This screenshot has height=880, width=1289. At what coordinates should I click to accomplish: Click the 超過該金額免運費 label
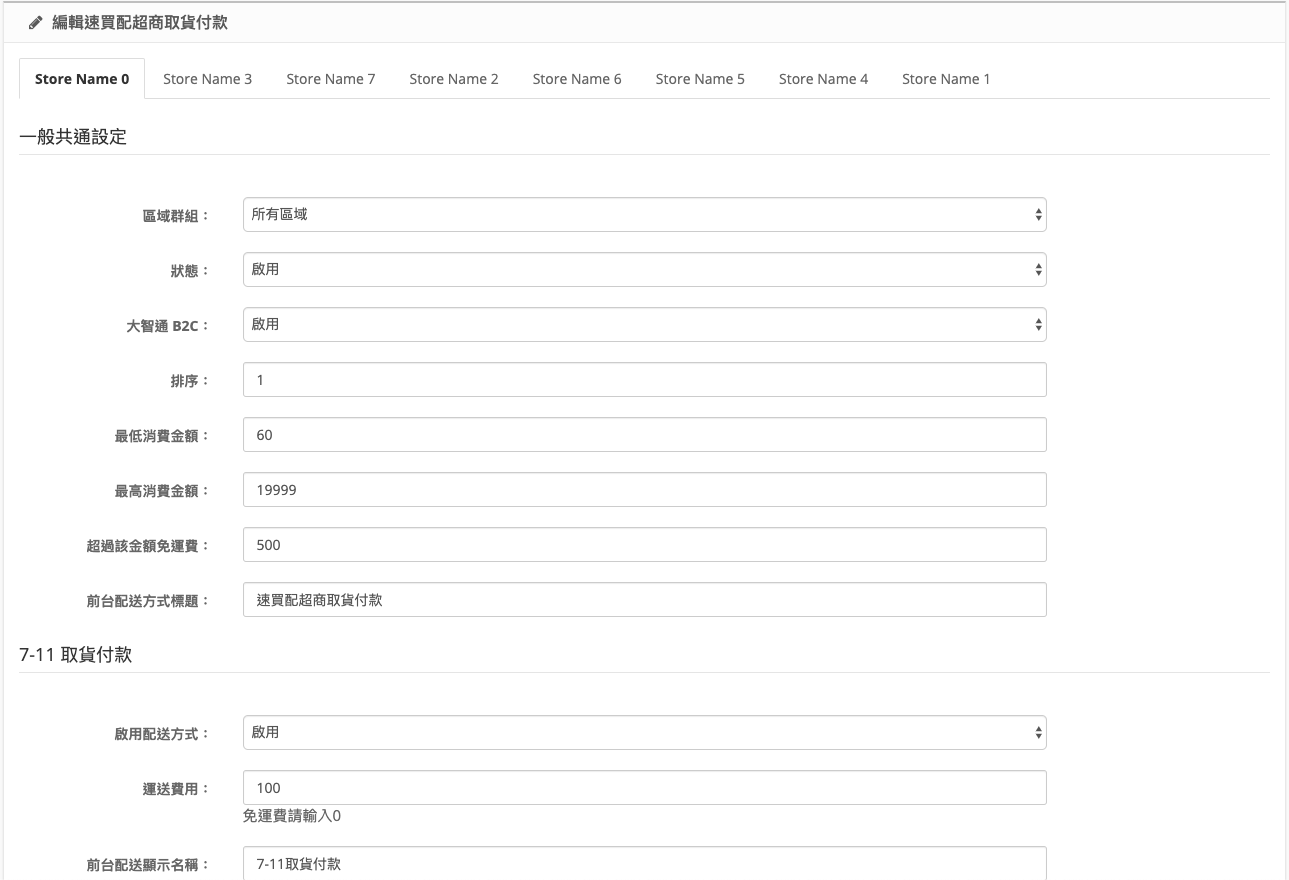pos(148,546)
